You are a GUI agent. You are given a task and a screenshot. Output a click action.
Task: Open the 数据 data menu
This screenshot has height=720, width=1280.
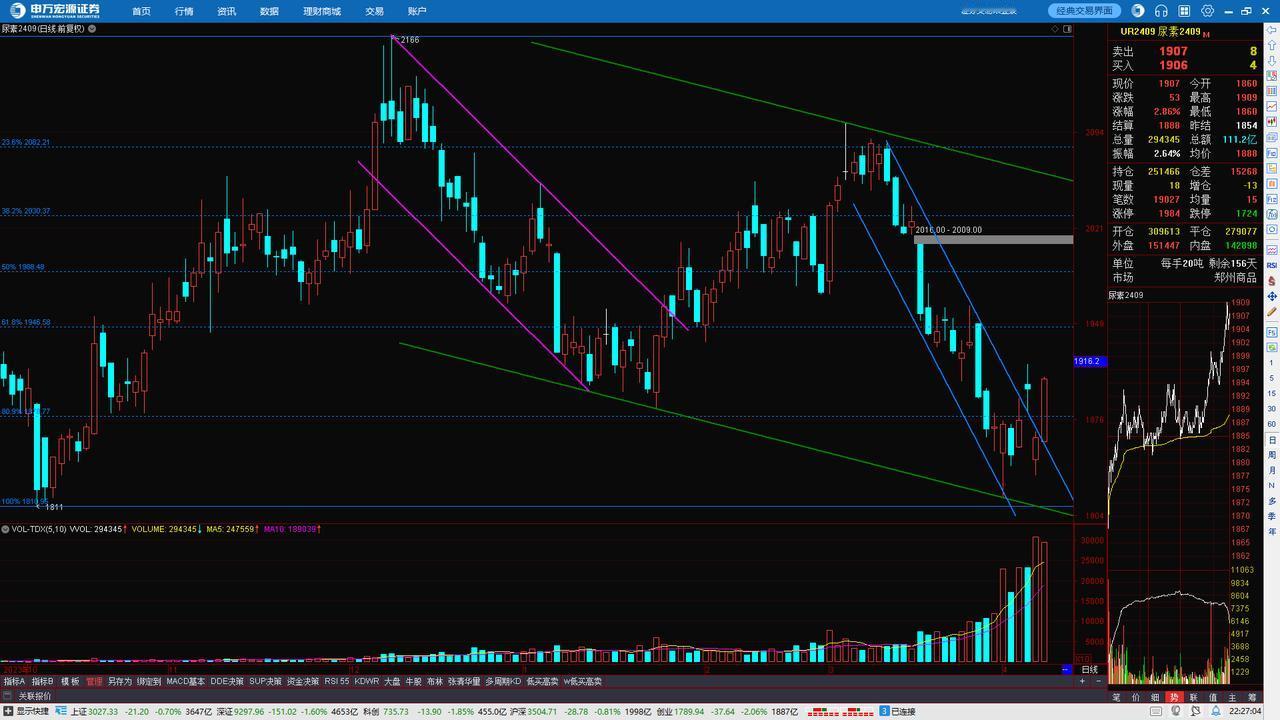click(269, 11)
